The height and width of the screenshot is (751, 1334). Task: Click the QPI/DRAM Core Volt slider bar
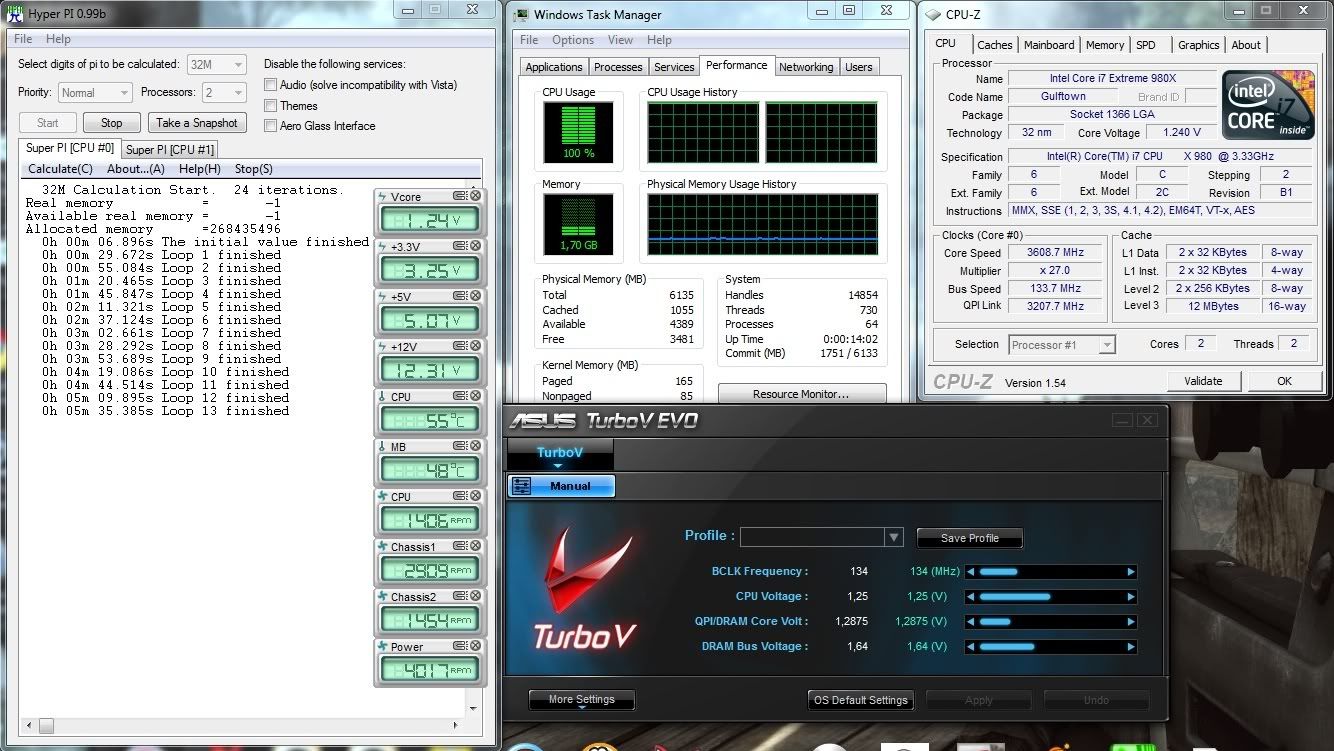[1051, 622]
